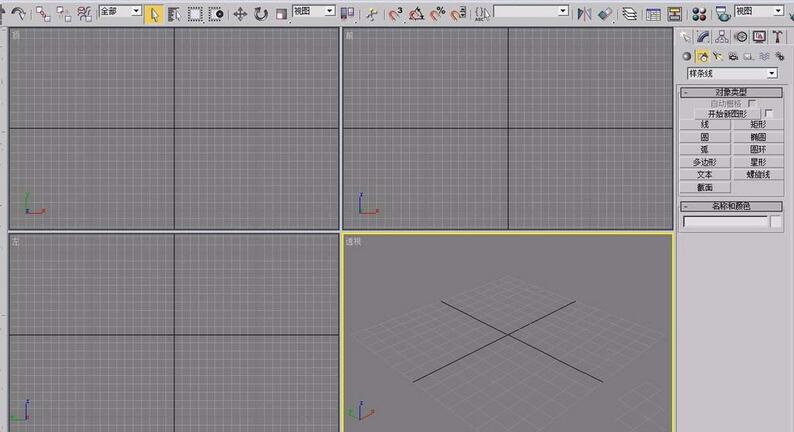This screenshot has width=794, height=432.
Task: Open the named selection sets dropdown
Action: click(x=531, y=11)
